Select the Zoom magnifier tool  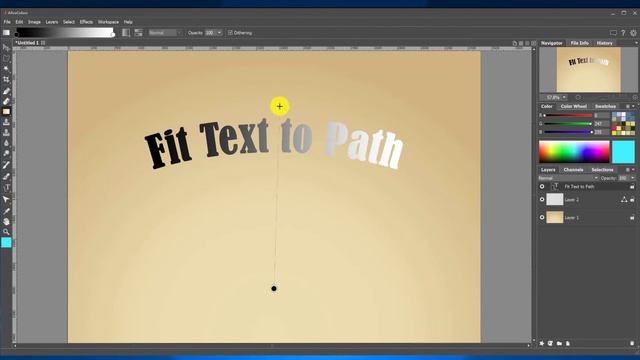(x=6, y=232)
